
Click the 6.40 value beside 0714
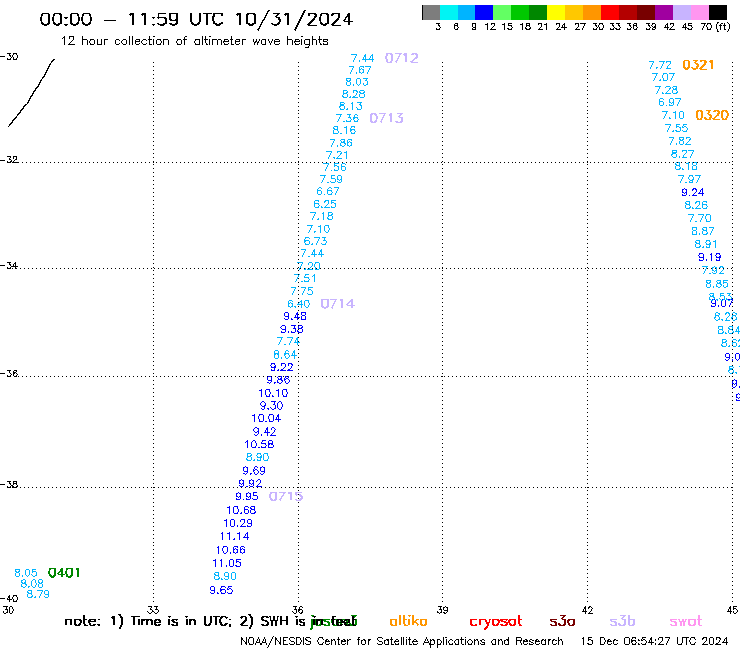coord(299,304)
